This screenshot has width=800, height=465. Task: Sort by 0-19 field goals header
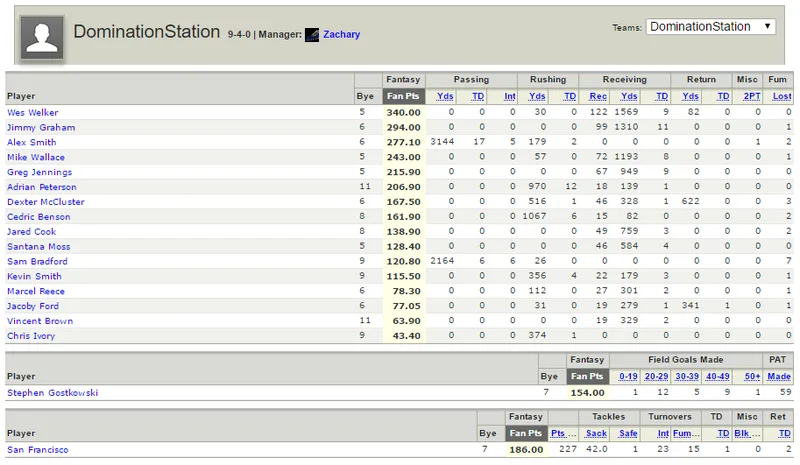click(628, 376)
